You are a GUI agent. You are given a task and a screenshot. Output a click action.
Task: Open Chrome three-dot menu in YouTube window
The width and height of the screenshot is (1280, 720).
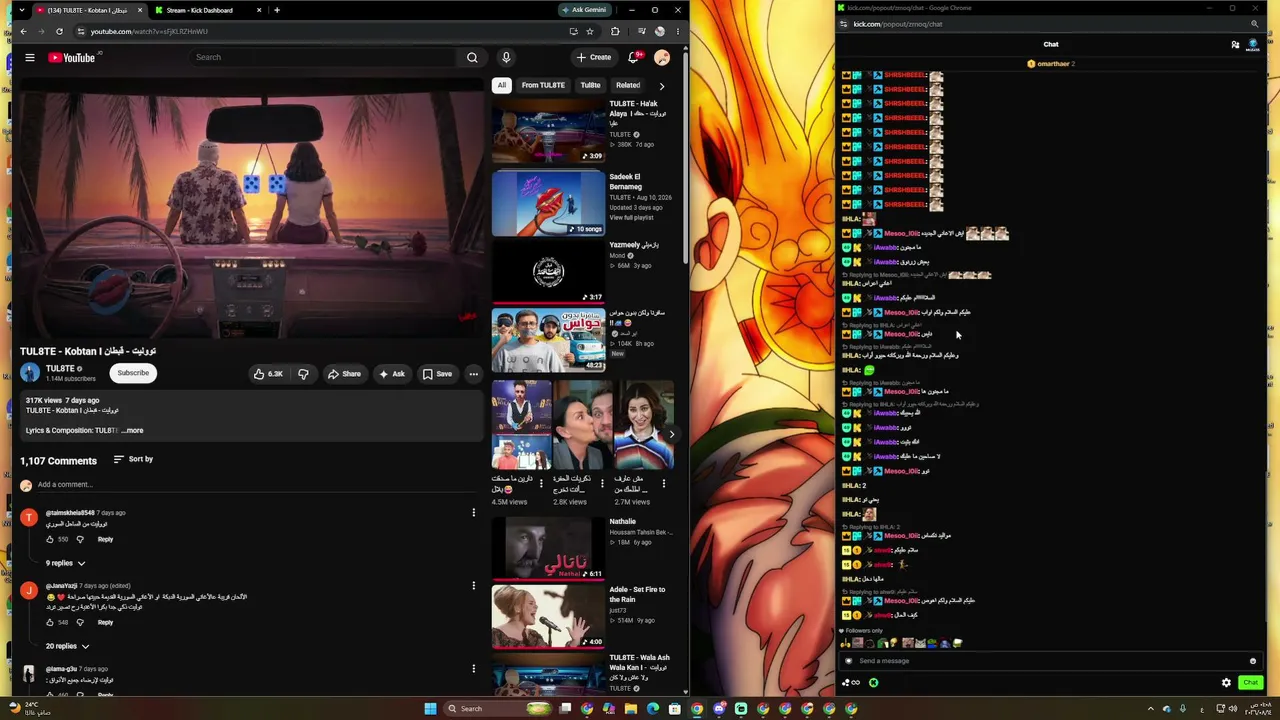point(678,31)
